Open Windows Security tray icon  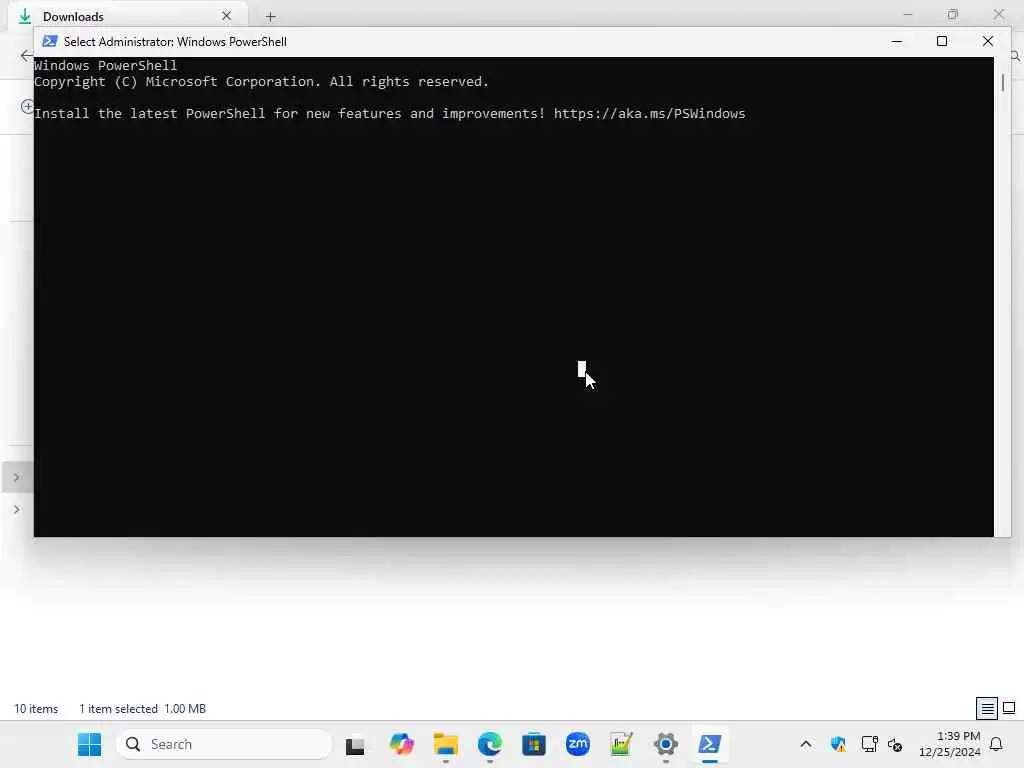(x=838, y=744)
